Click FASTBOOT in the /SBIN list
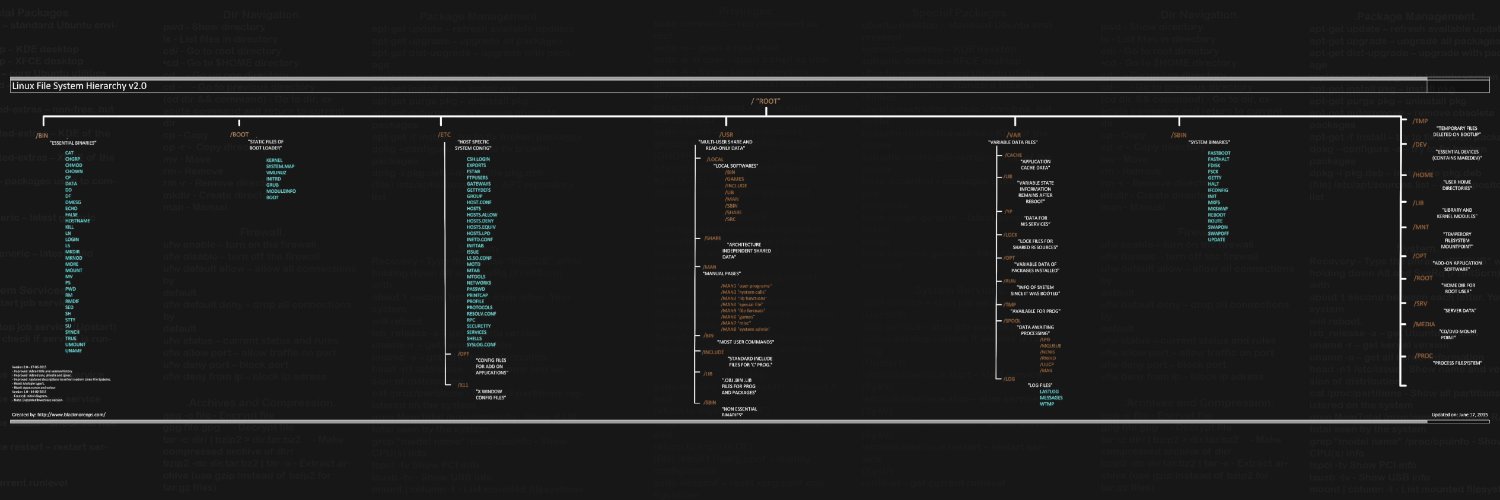The width and height of the screenshot is (1500, 500). pos(1218,153)
